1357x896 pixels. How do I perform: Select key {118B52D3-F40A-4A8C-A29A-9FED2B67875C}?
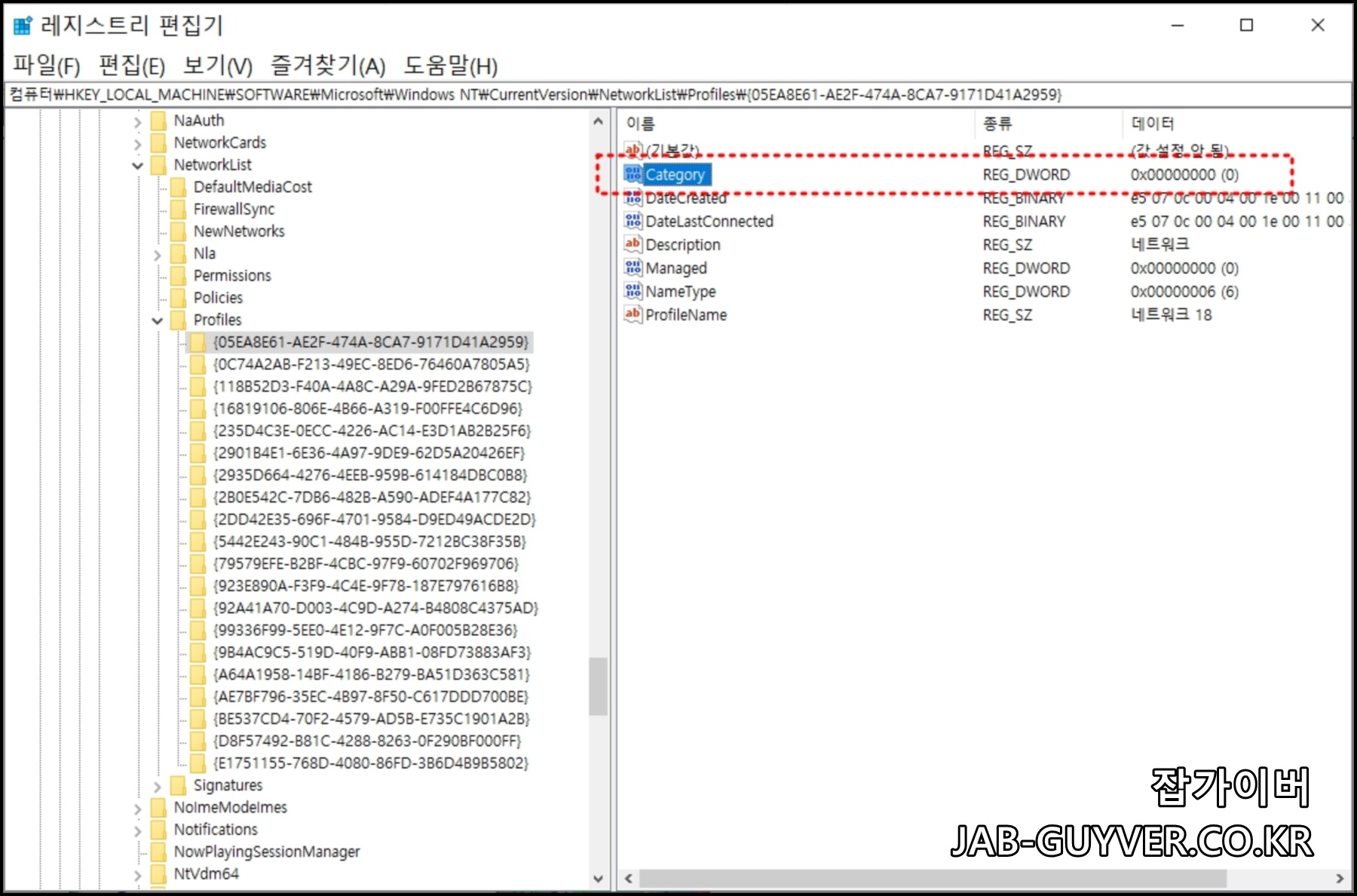click(x=372, y=387)
